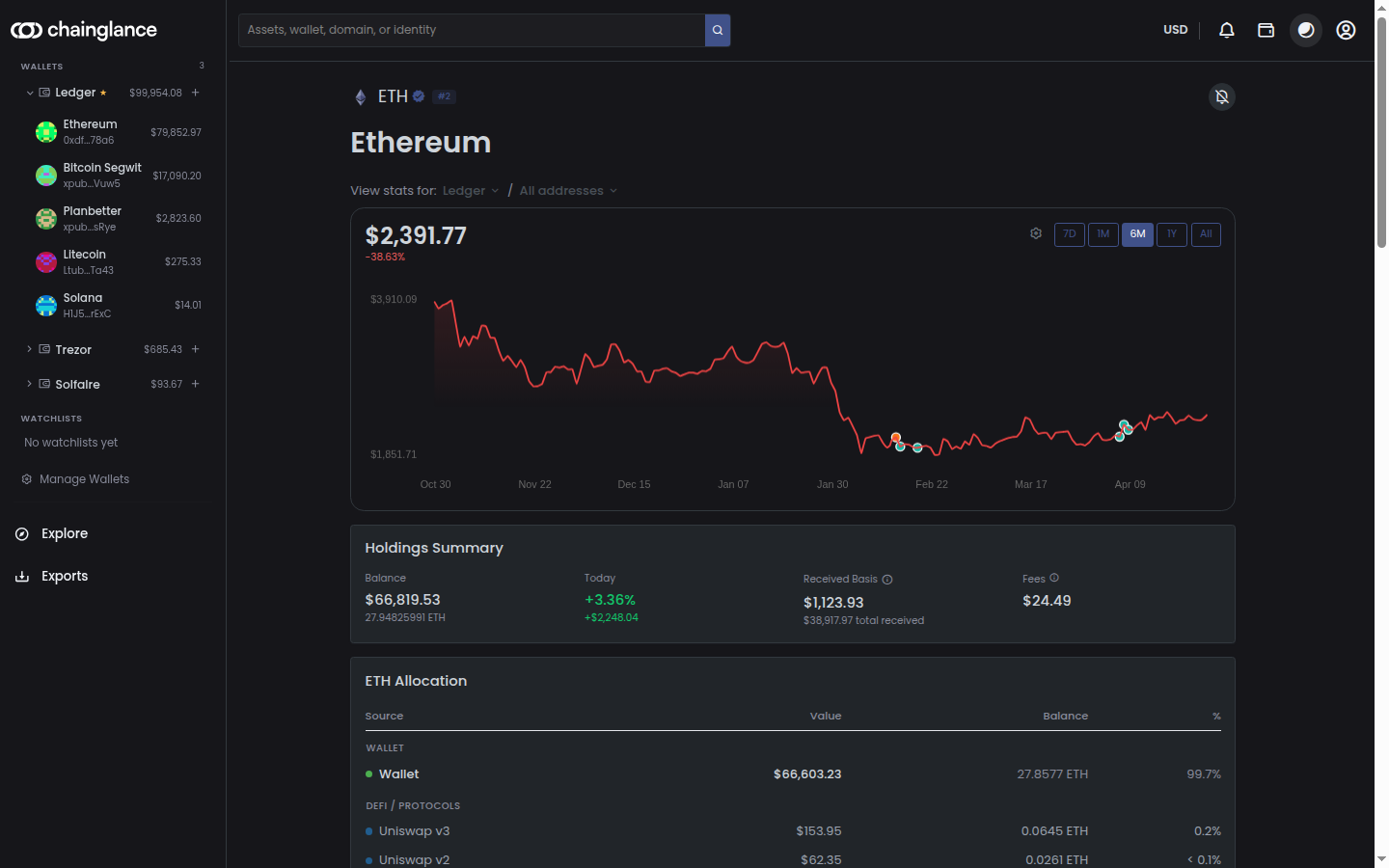Click the orange transaction marker on chart
This screenshot has height=868, width=1389.
click(895, 438)
